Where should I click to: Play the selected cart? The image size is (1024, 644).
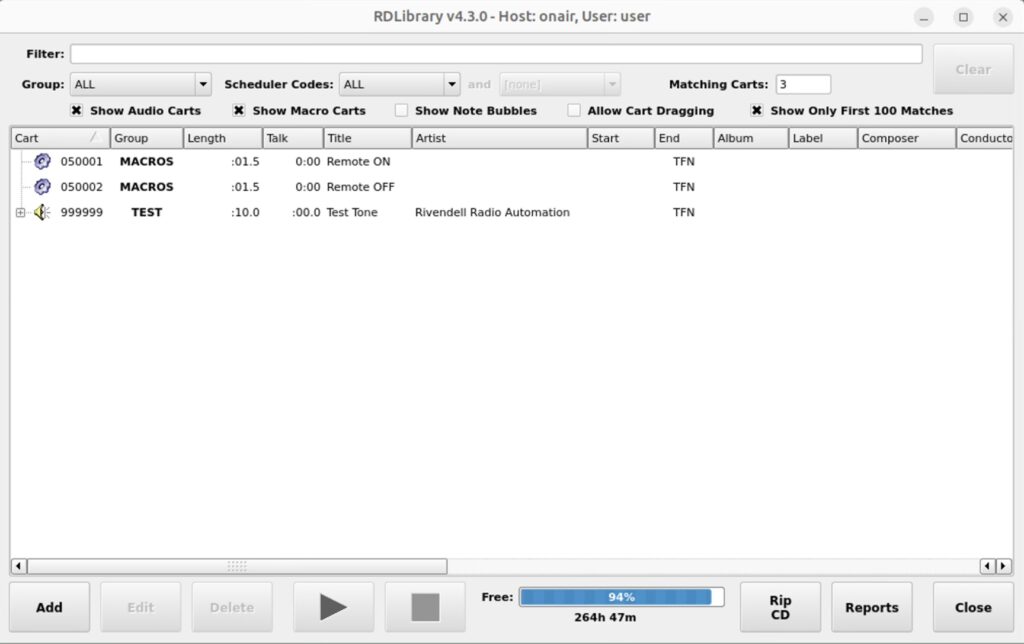[334, 607]
